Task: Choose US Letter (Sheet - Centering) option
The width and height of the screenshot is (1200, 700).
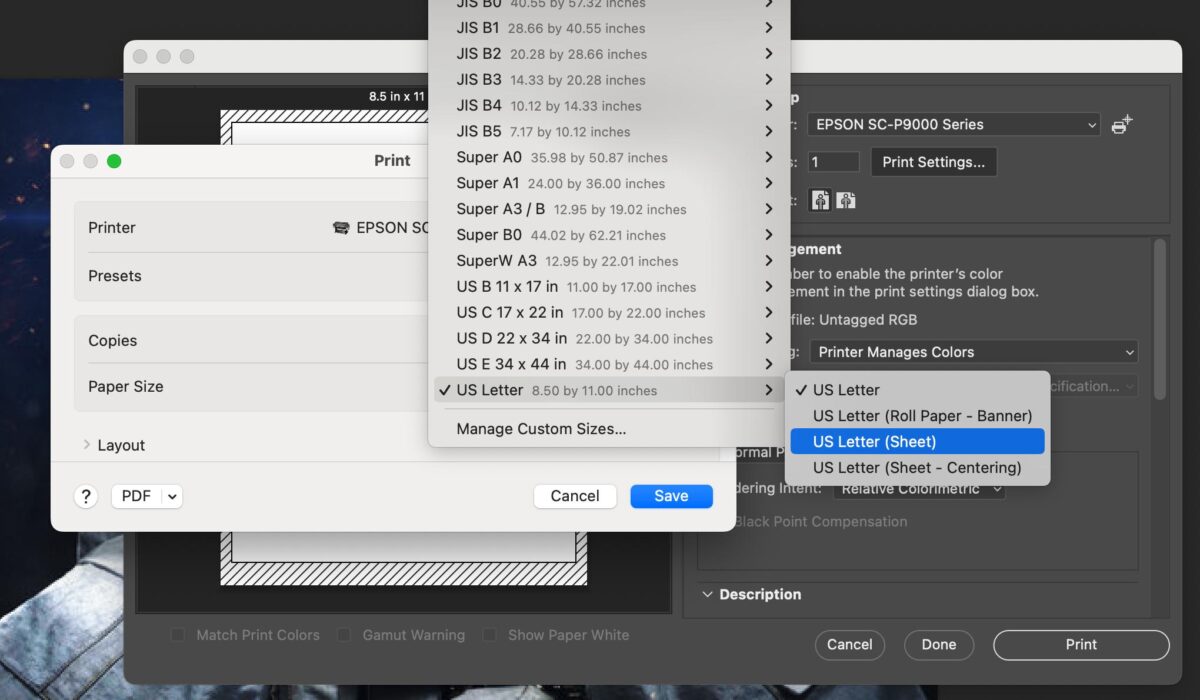Action: pos(917,467)
